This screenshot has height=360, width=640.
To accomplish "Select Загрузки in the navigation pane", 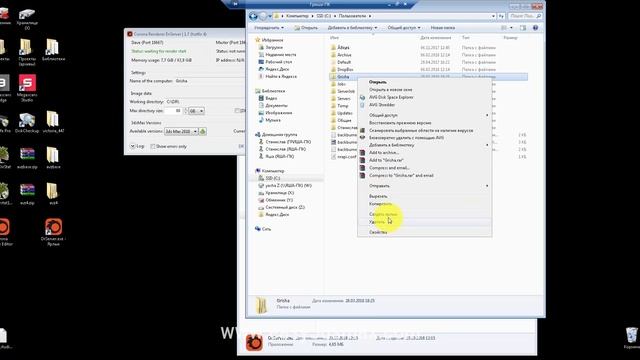I will [274, 47].
